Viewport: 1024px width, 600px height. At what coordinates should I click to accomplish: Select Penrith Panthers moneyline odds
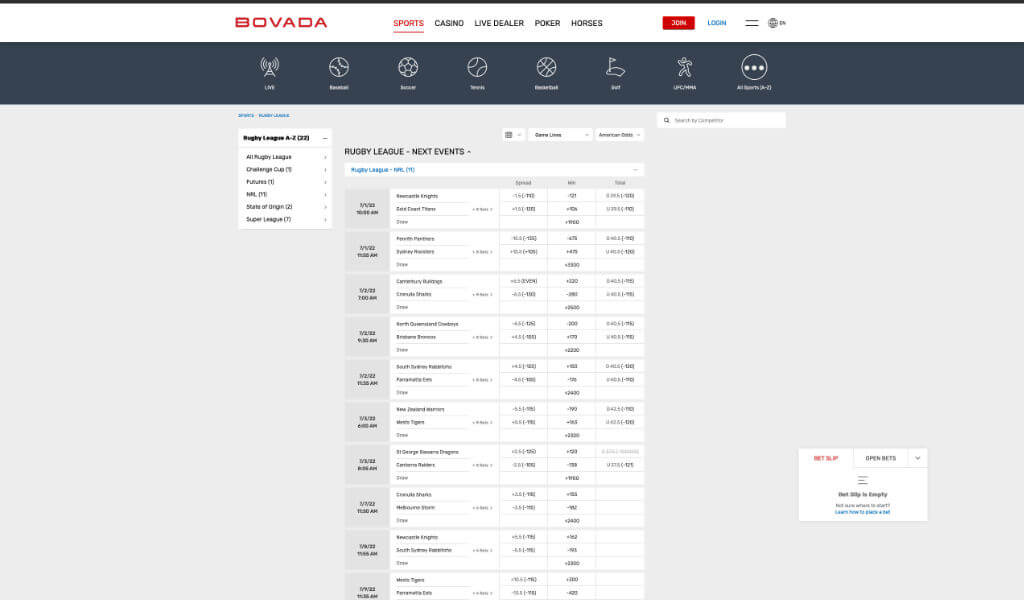click(x=571, y=238)
